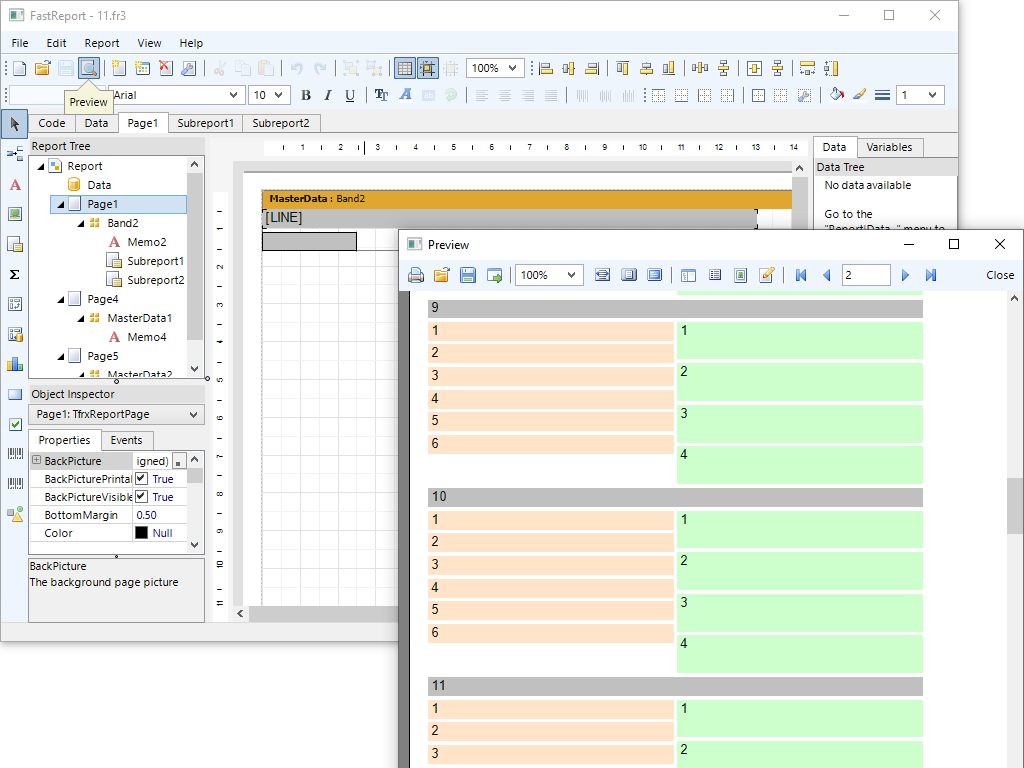Switch to the Subreport1 tab
Screen dimensions: 1024x768
[x=205, y=123]
